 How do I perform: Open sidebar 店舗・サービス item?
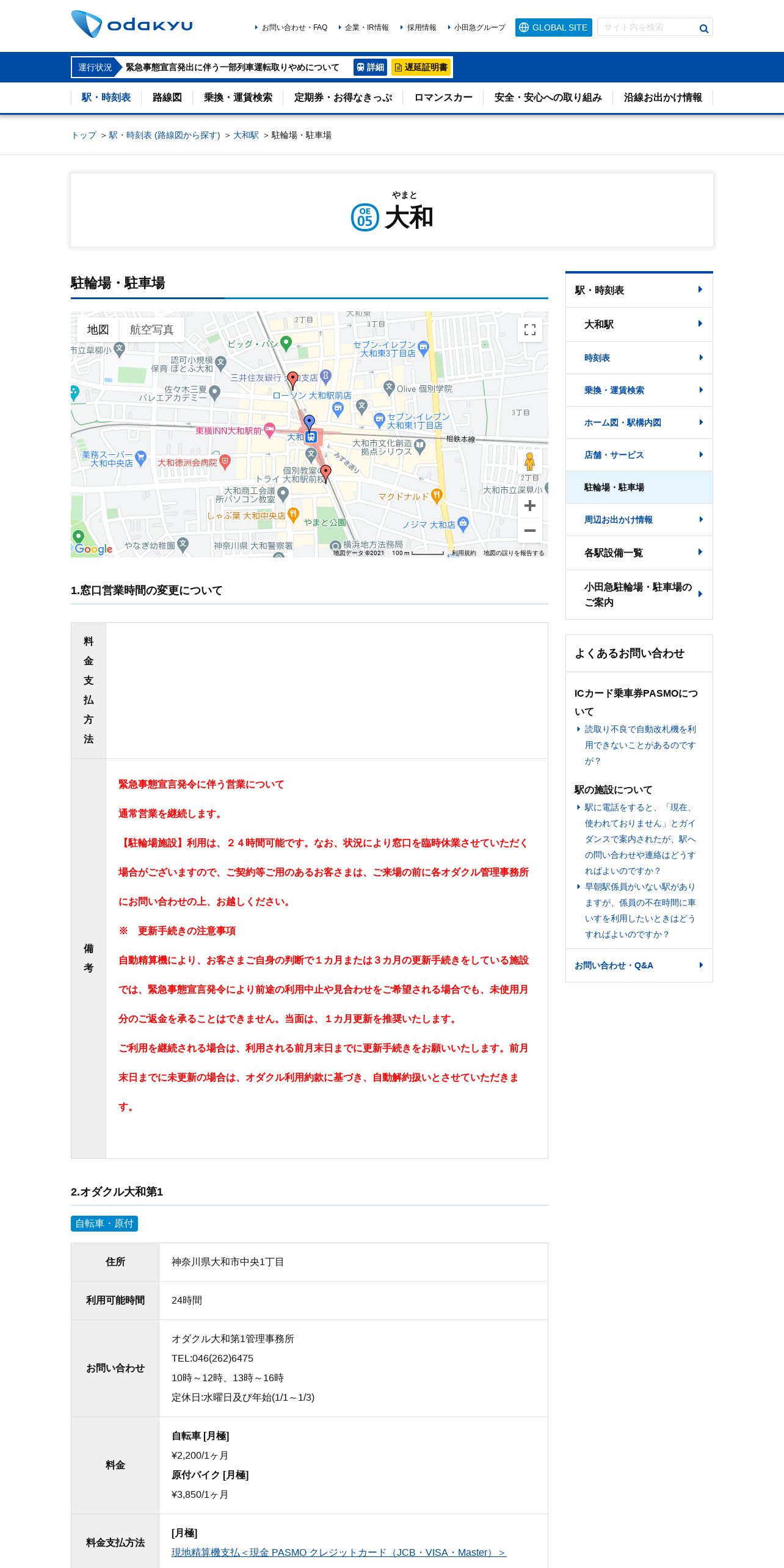[x=639, y=455]
